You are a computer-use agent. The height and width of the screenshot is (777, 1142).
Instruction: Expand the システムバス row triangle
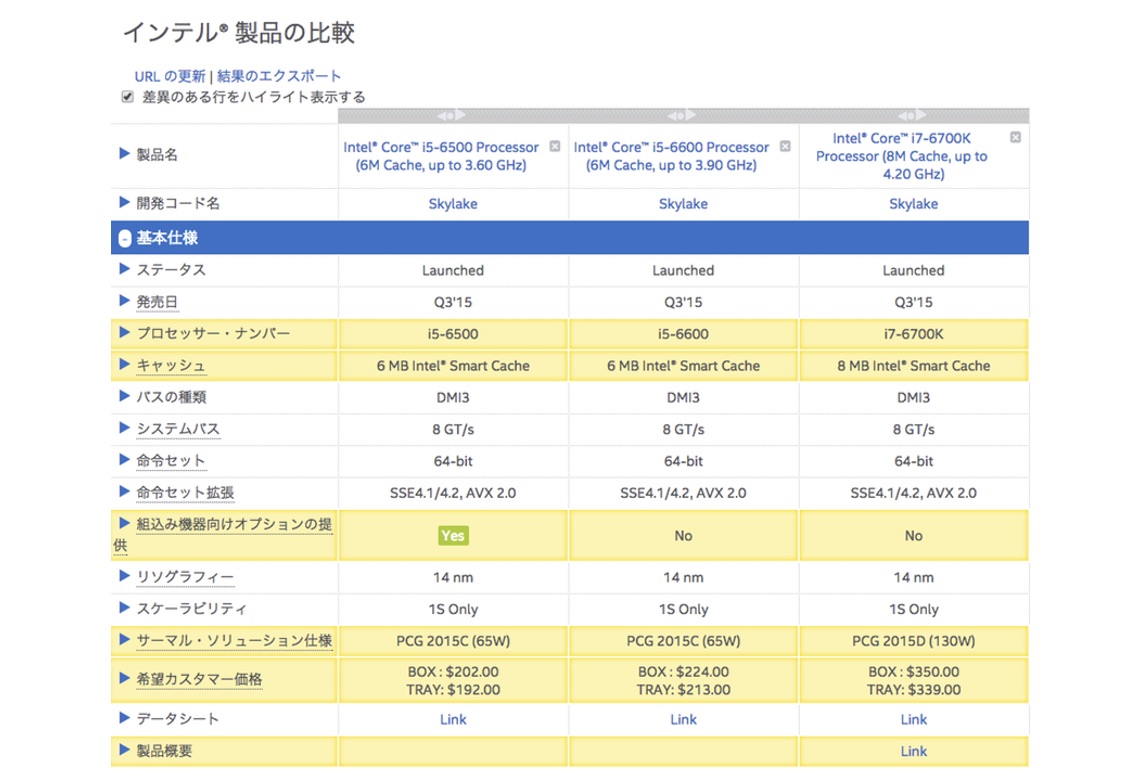[125, 427]
